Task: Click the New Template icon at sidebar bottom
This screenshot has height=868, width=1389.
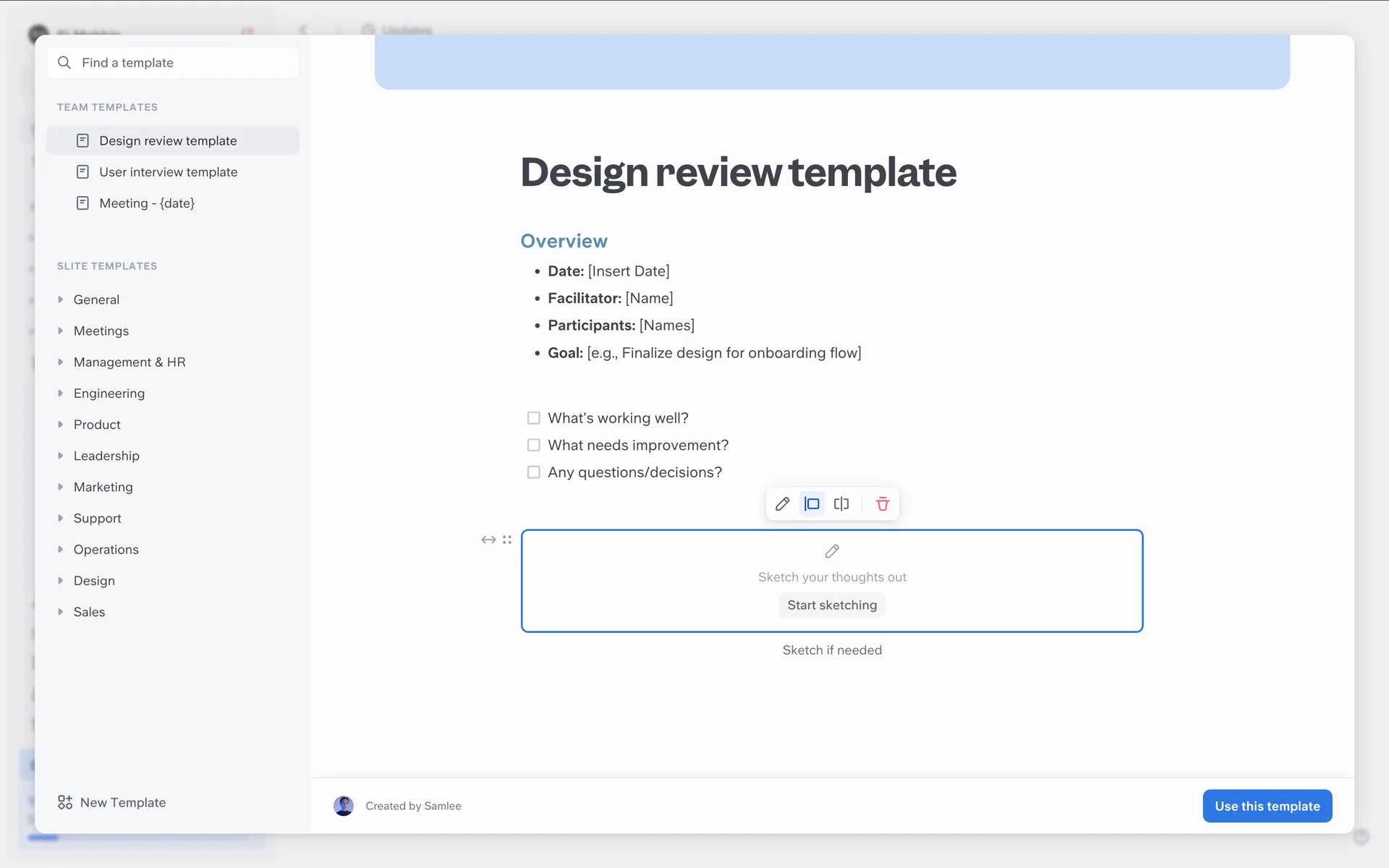Action: [x=65, y=802]
